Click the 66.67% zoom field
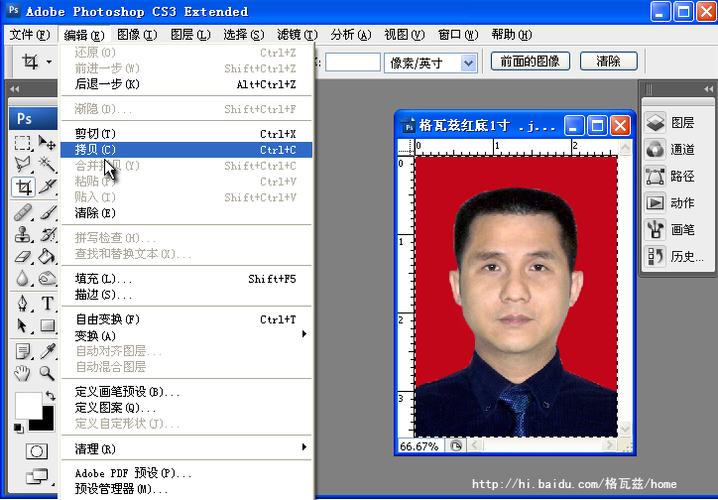718x500 pixels. click(x=419, y=446)
